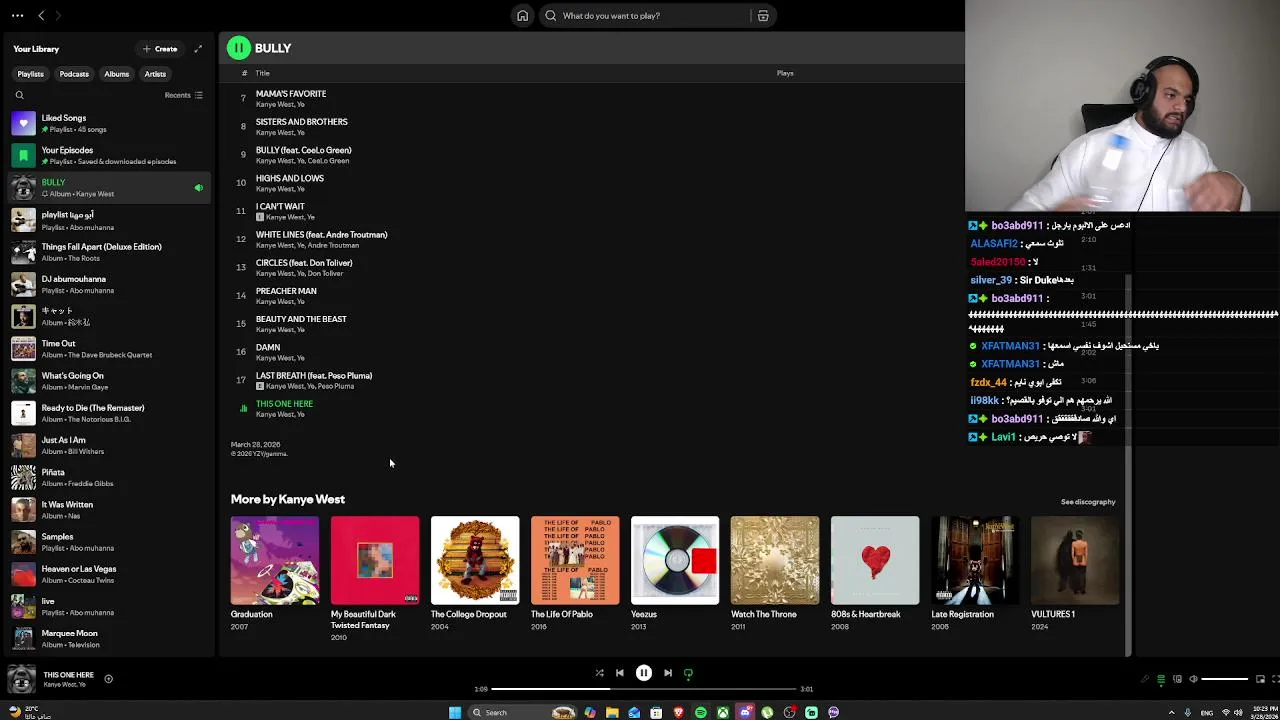Seek within the song progress bar

point(645,689)
